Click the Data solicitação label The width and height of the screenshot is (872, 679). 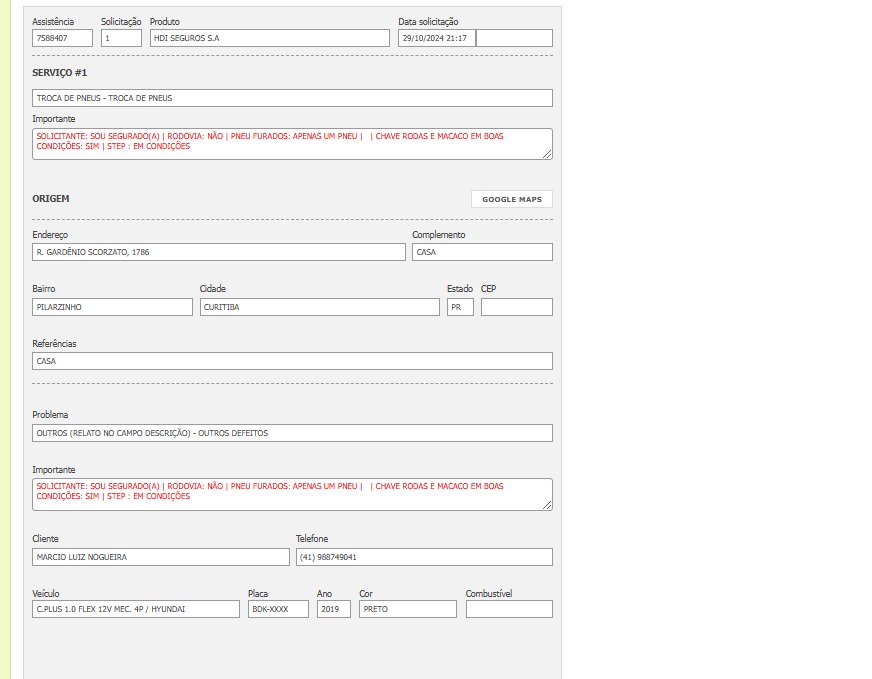(x=428, y=22)
